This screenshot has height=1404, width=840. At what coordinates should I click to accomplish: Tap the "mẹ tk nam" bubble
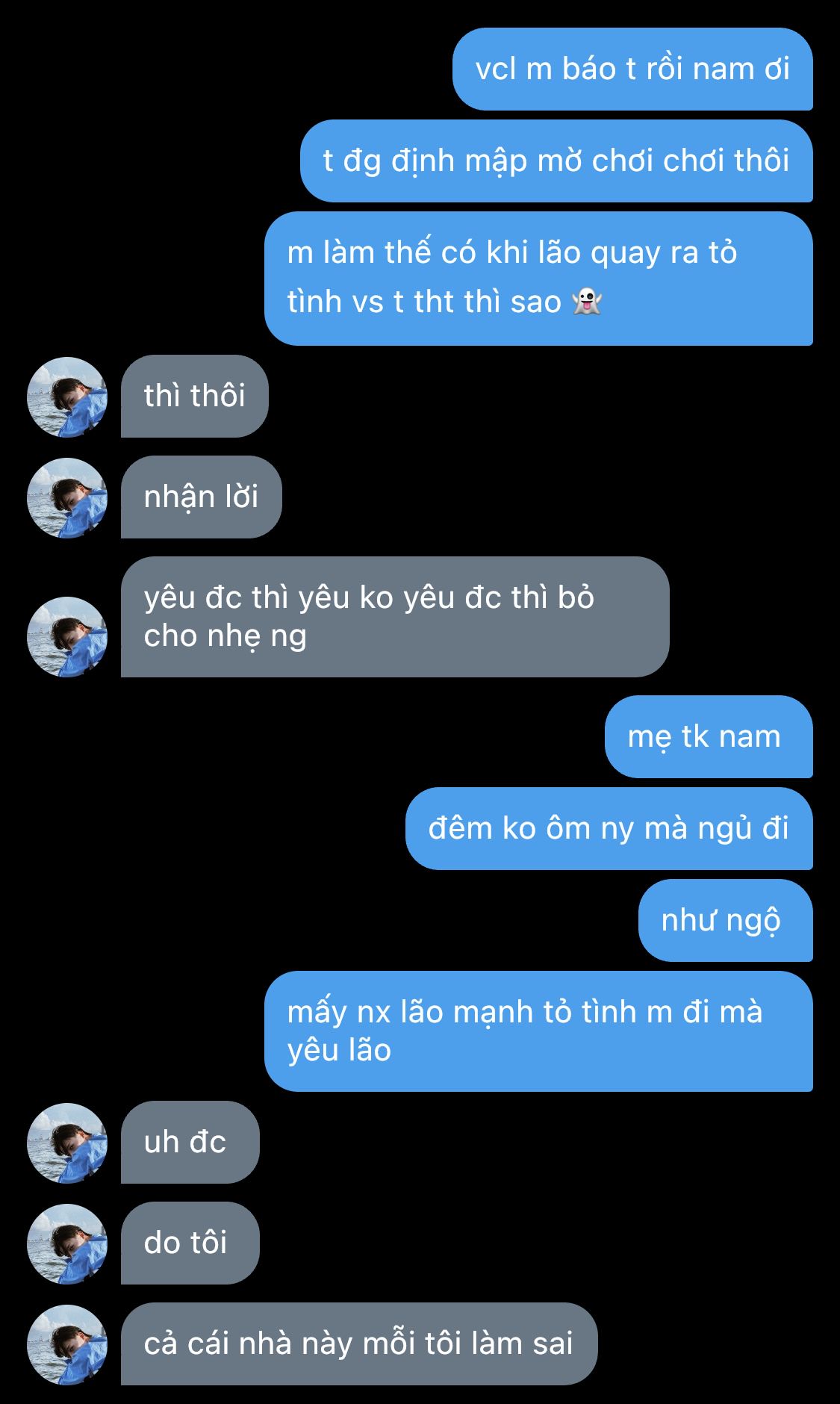(x=709, y=736)
